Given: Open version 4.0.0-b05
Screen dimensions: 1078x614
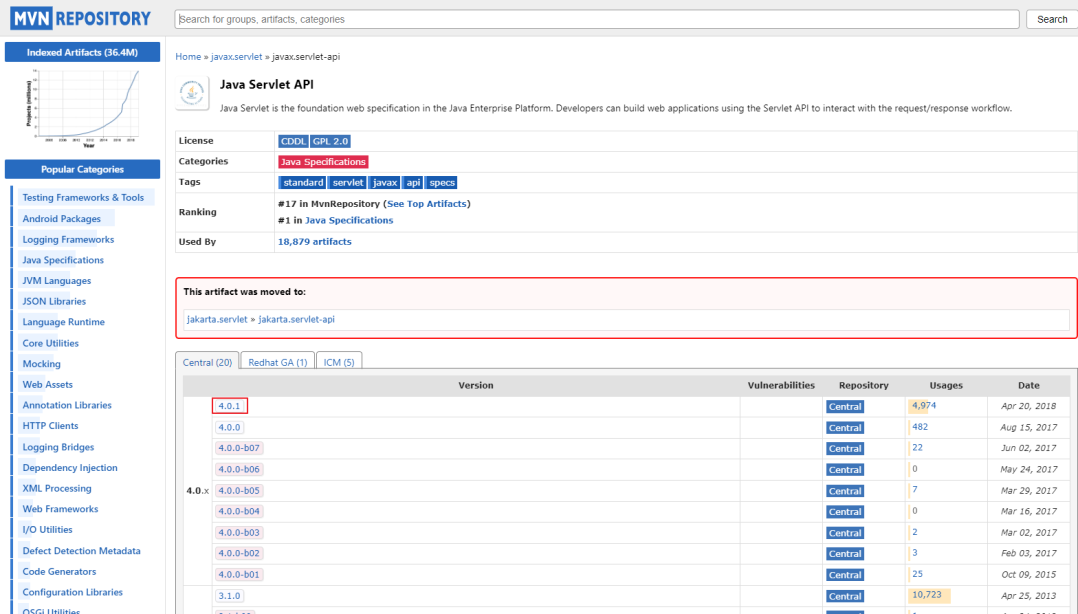Looking at the screenshot, I should [x=239, y=490].
